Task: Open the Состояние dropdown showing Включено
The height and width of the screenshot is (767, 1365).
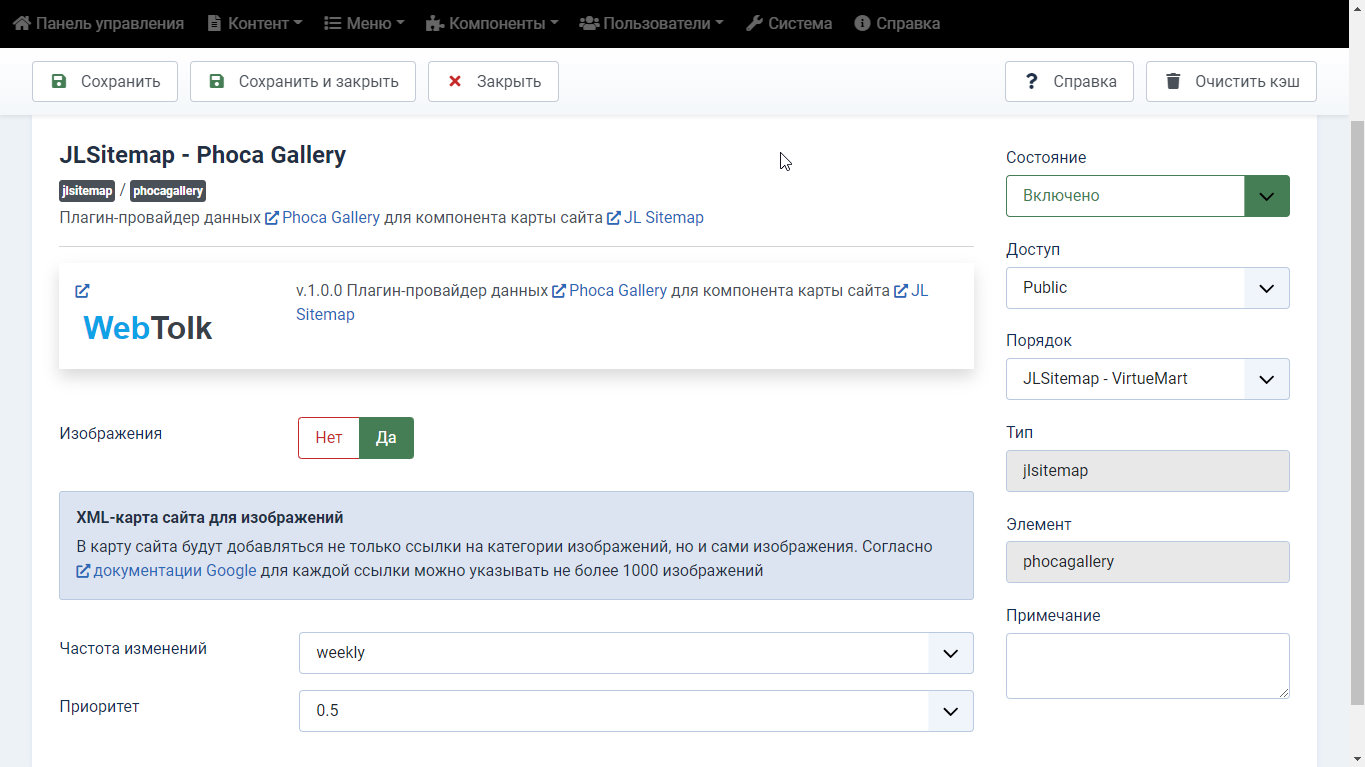Action: (x=1147, y=196)
